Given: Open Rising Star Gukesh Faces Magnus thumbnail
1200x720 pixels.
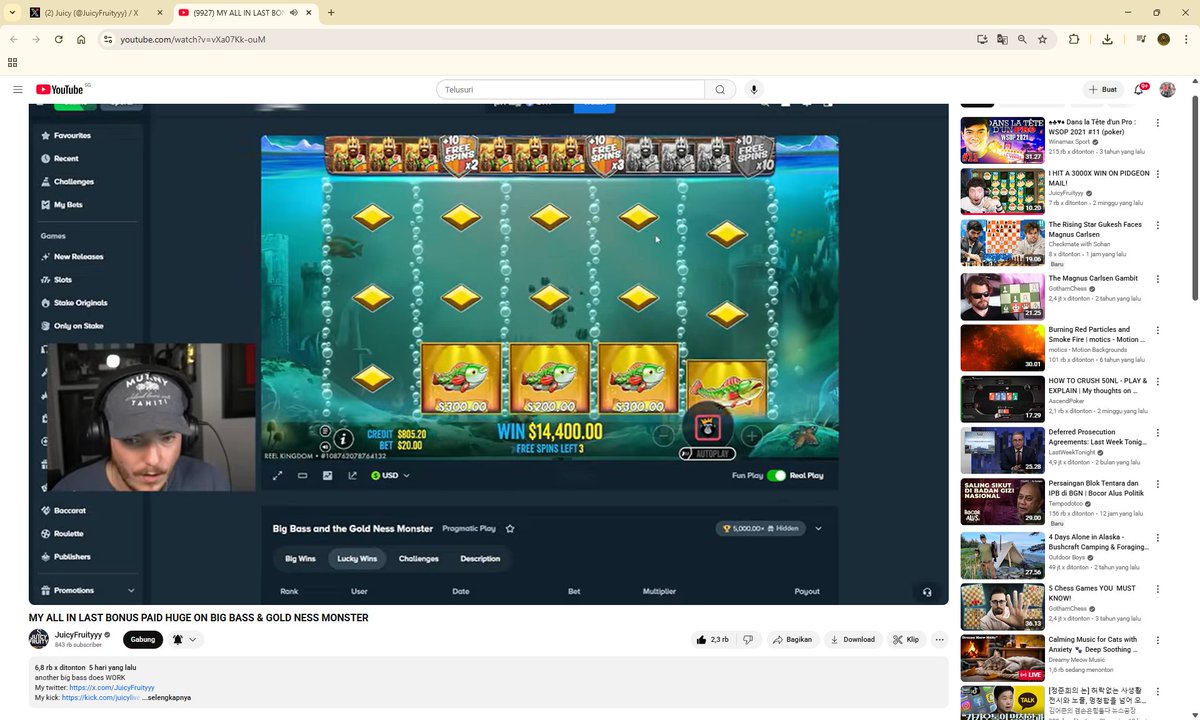Looking at the screenshot, I should point(1002,243).
